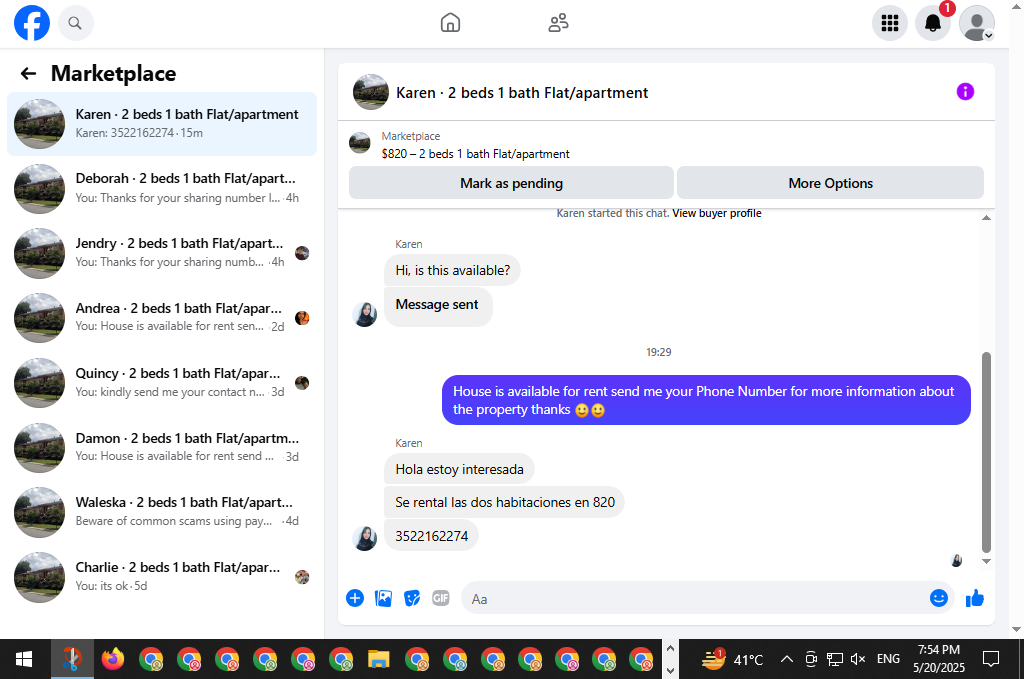Choose a GIF icon

(x=441, y=598)
